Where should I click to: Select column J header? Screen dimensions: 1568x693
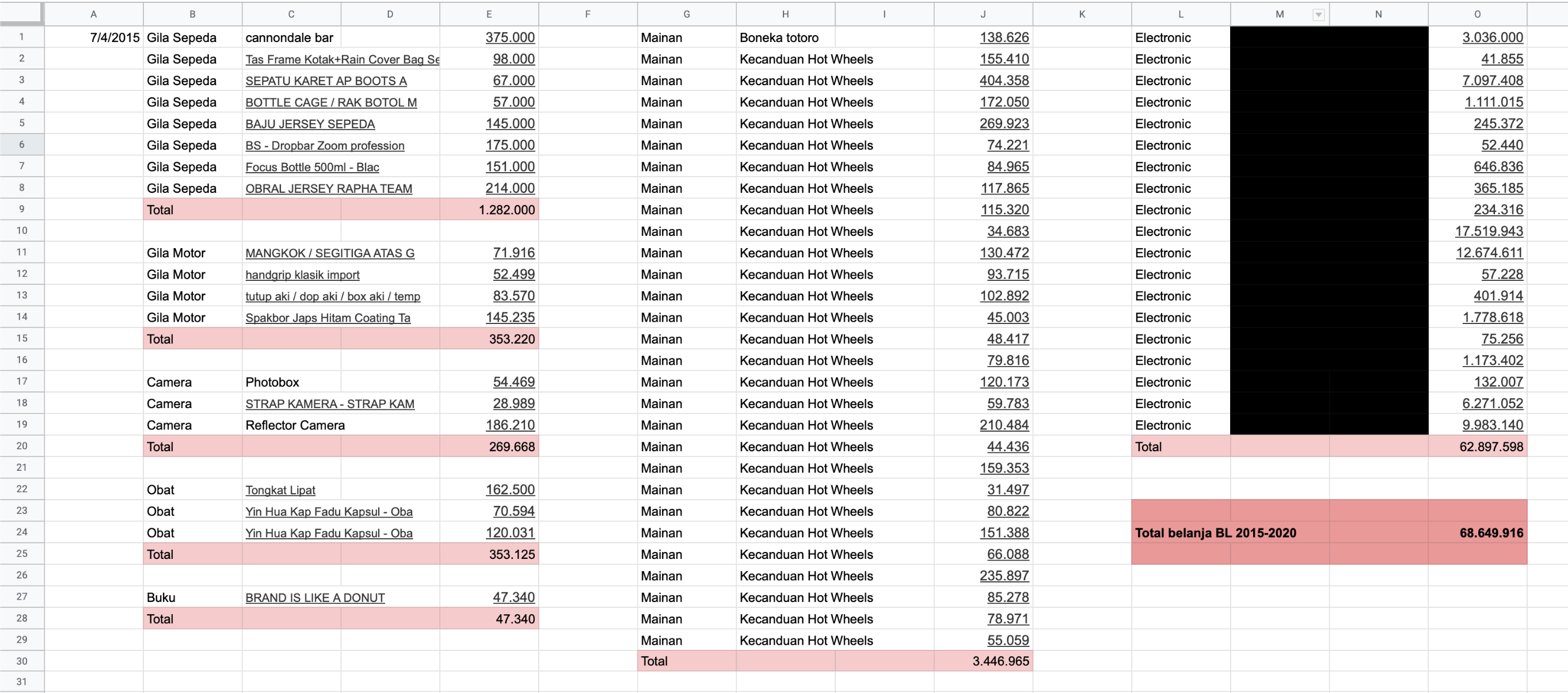(x=983, y=14)
